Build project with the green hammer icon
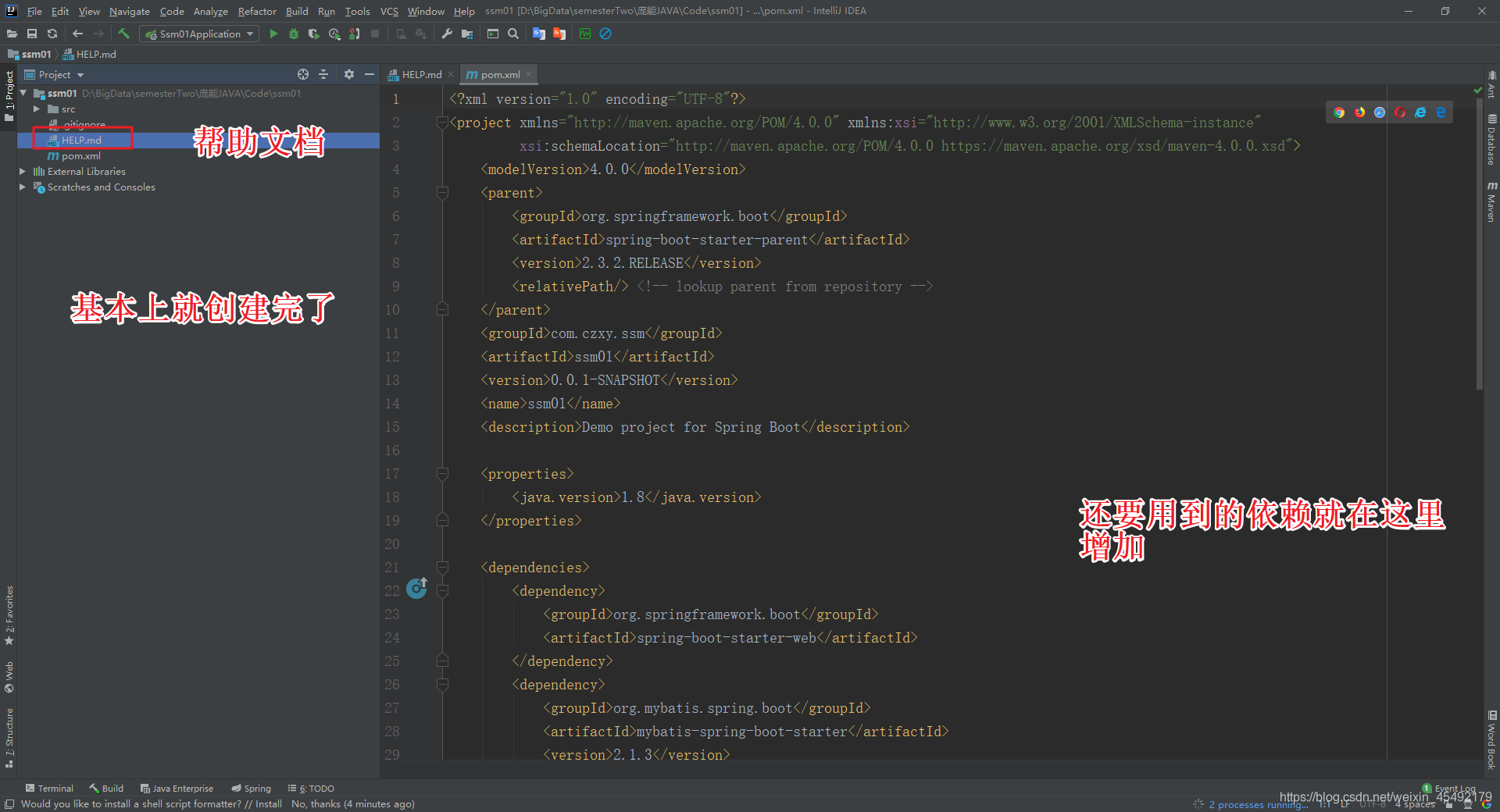The height and width of the screenshot is (812, 1500). (x=123, y=34)
